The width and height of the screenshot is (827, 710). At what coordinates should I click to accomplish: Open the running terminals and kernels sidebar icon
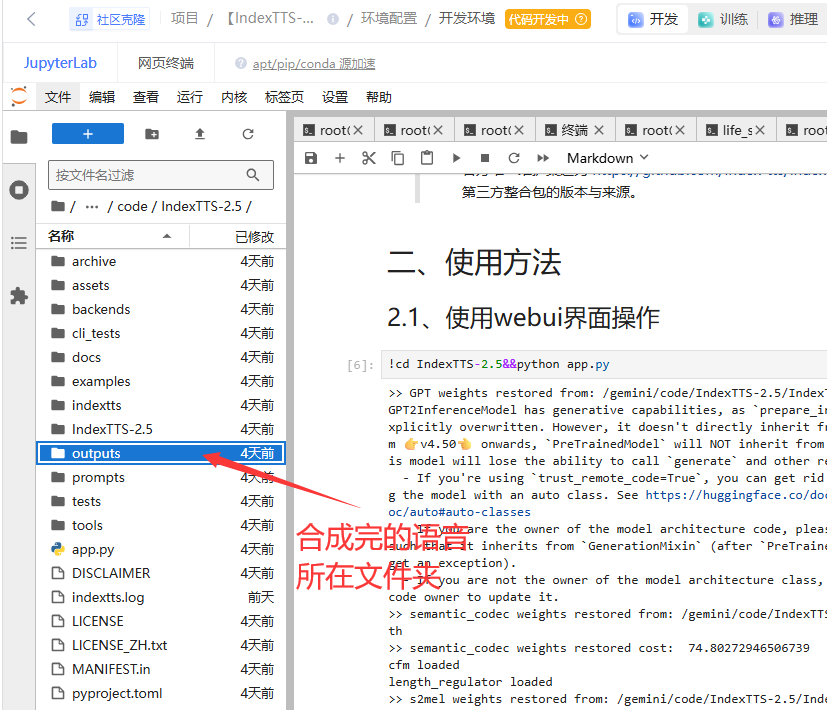tap(19, 190)
